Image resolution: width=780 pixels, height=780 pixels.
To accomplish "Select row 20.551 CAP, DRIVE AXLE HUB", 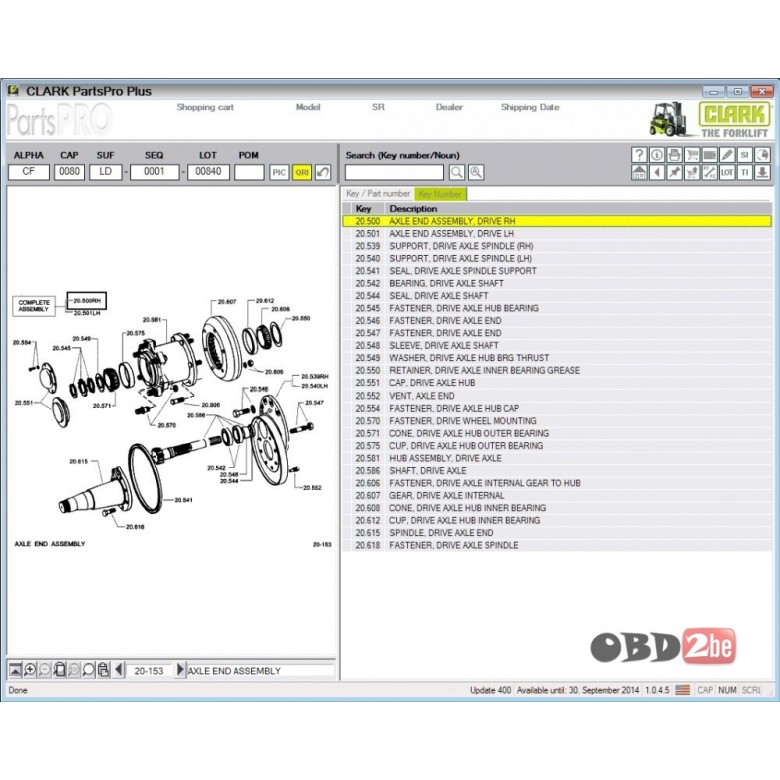I will tap(557, 383).
